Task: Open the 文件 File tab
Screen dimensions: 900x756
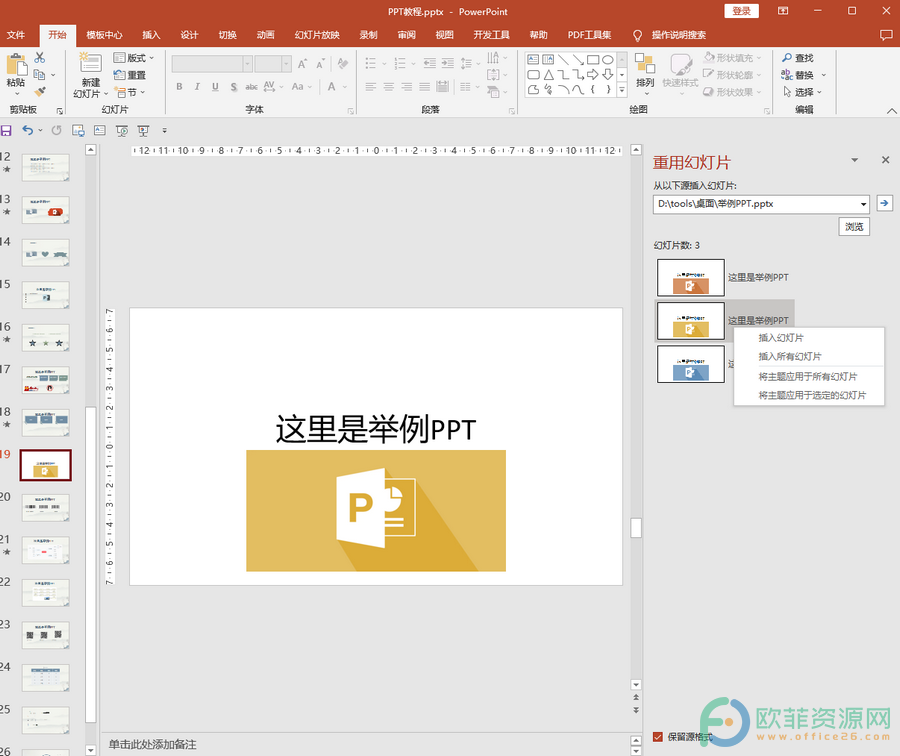Action: (x=16, y=35)
